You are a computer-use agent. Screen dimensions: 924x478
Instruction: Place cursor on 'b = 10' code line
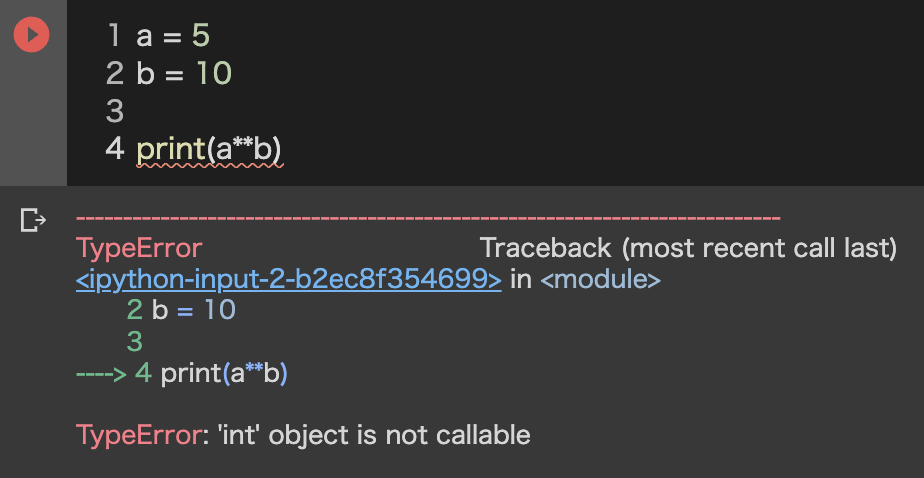click(x=184, y=74)
